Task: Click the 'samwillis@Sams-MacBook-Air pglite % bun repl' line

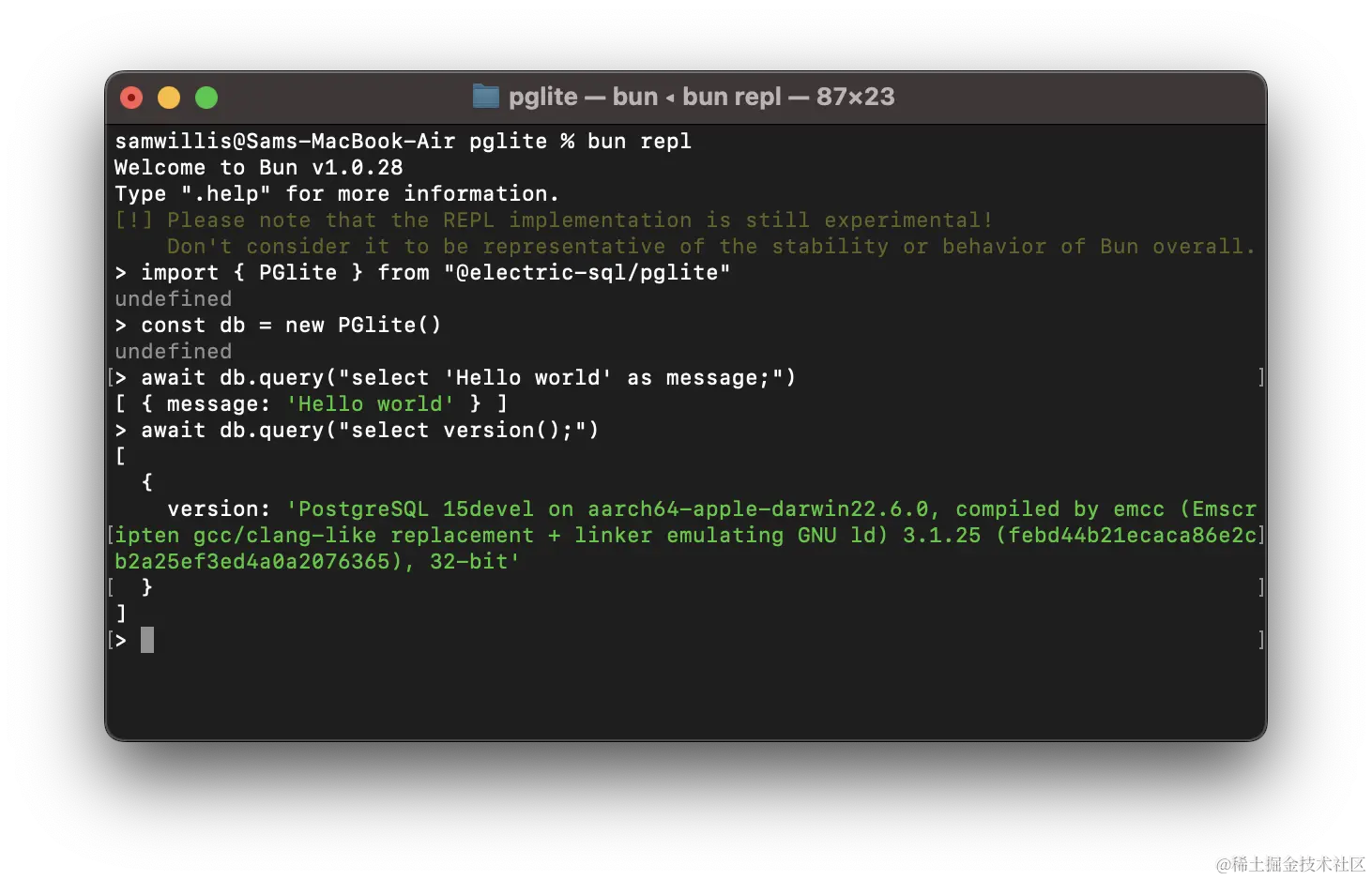Action: [x=403, y=142]
